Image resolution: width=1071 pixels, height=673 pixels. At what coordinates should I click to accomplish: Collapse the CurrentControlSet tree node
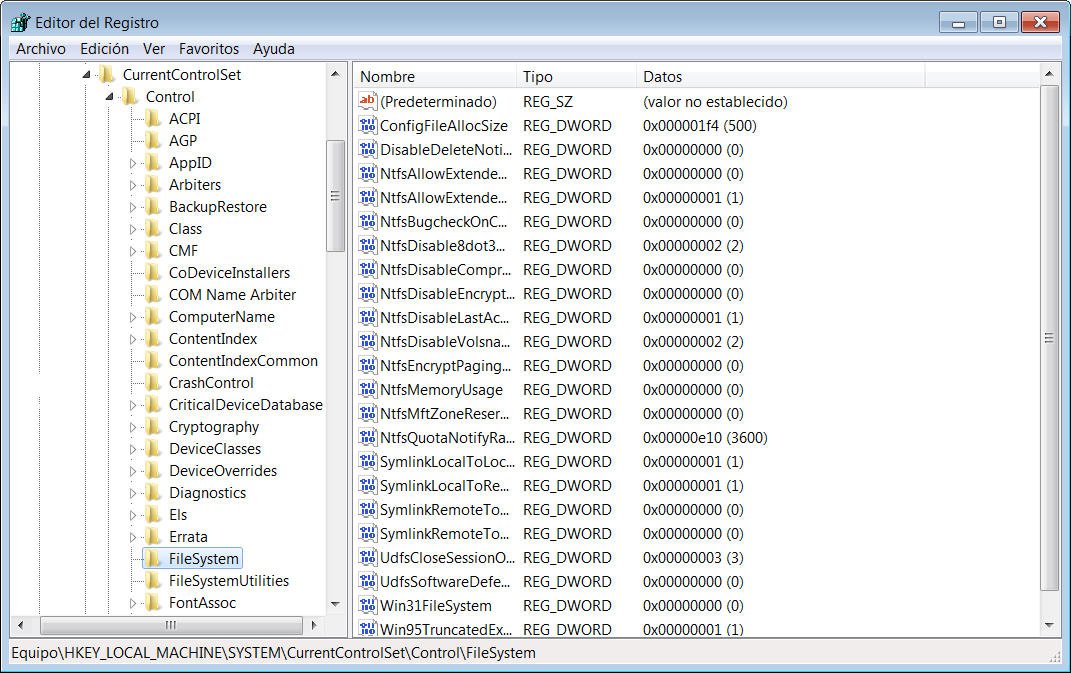coord(87,75)
